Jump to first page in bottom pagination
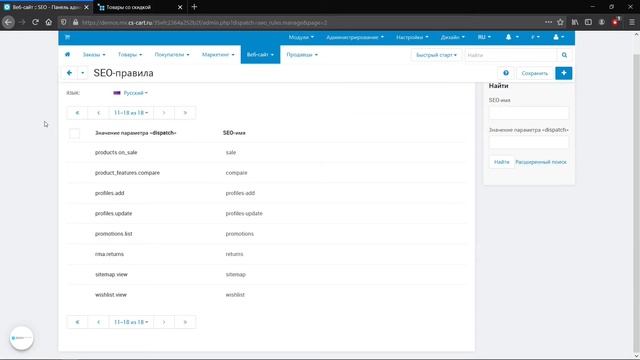This screenshot has width=640, height=360. [77, 322]
